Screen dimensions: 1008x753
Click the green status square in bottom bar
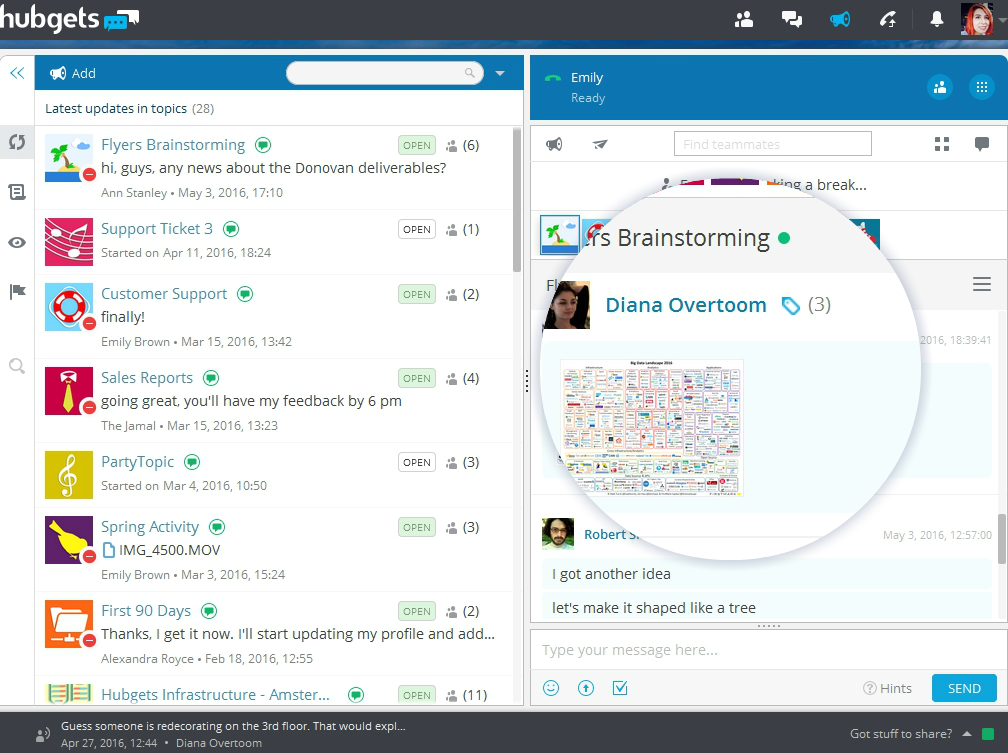(x=988, y=734)
